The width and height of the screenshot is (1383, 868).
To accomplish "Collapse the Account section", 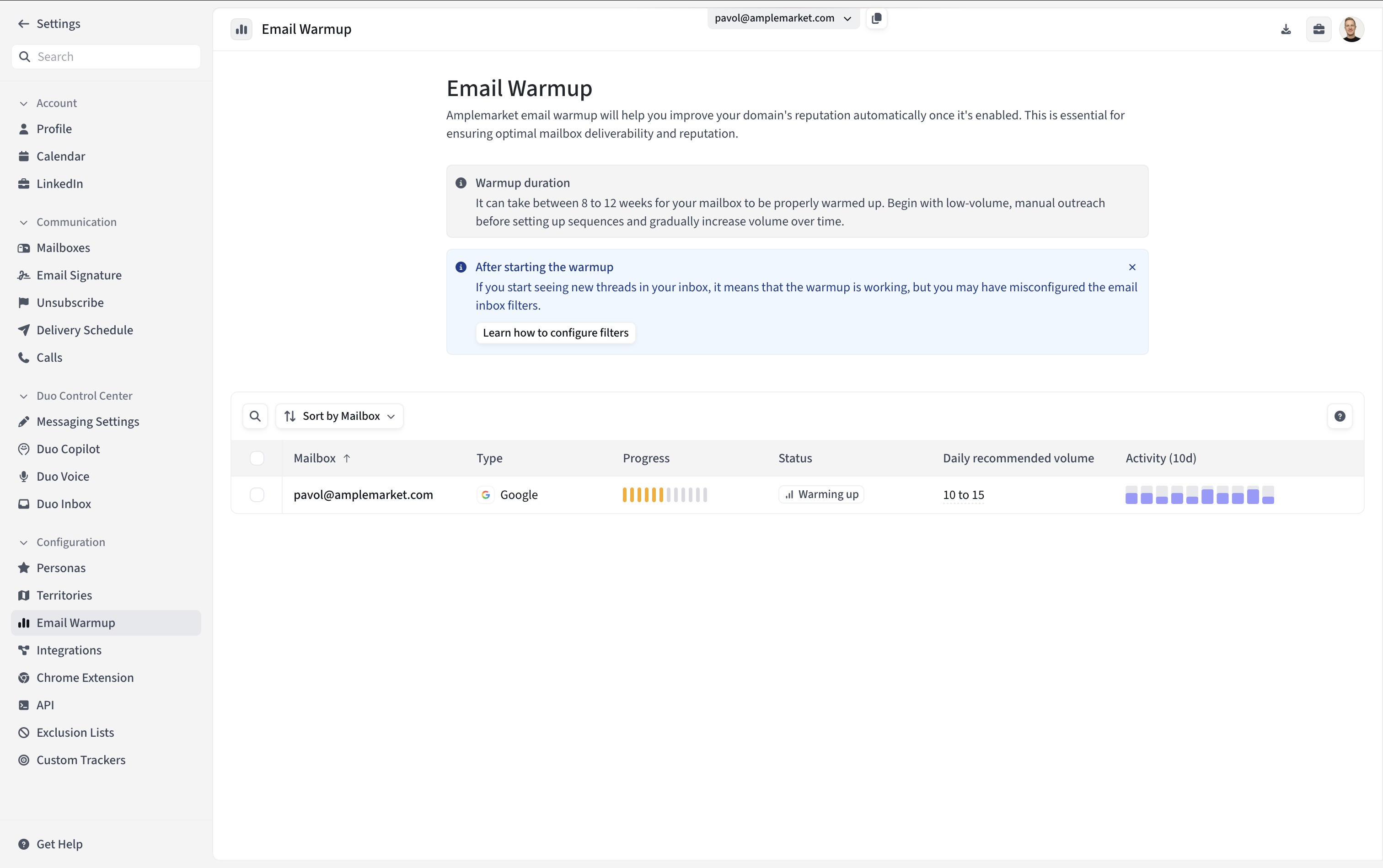I will coord(23,104).
